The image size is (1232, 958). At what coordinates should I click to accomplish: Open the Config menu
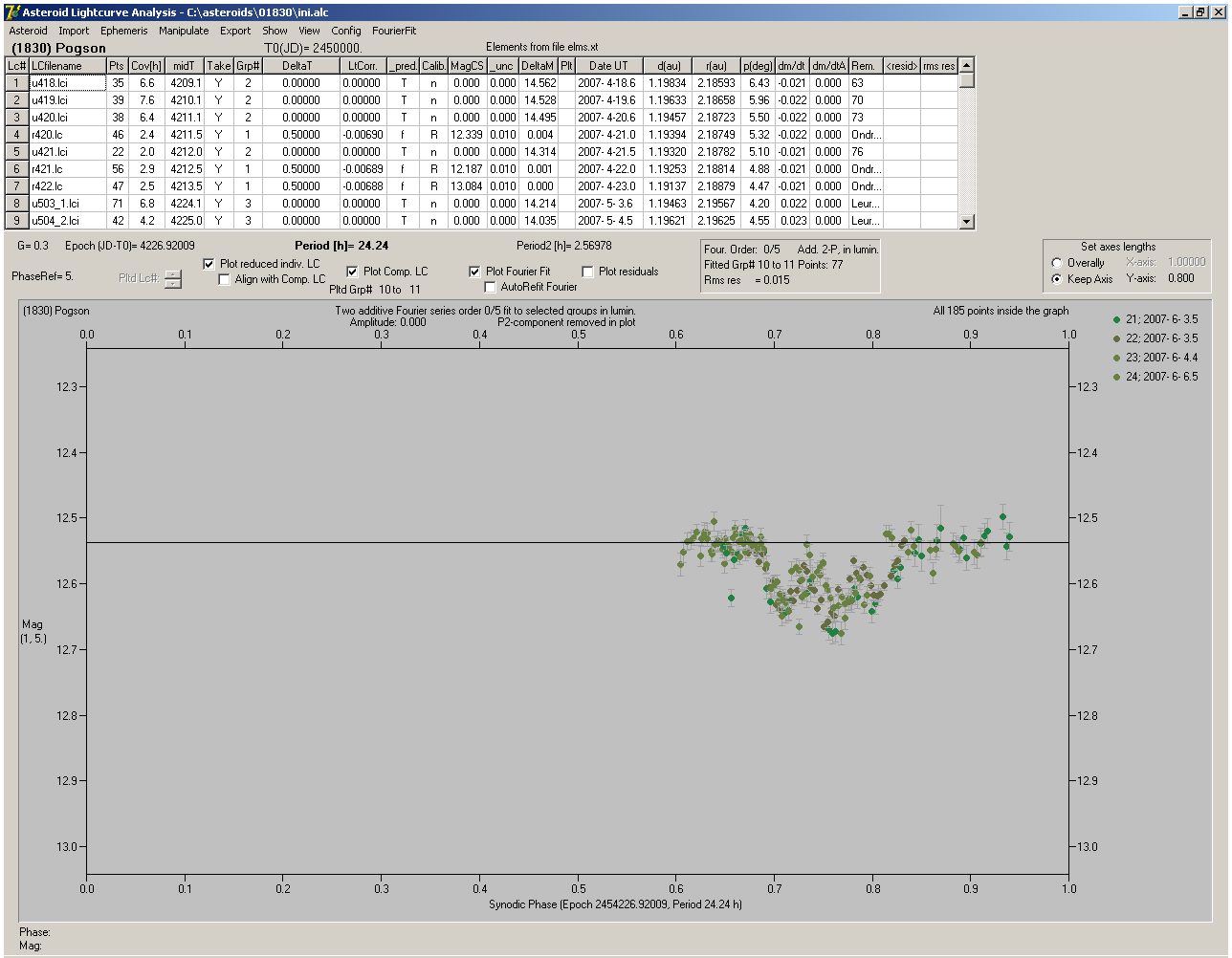point(346,31)
